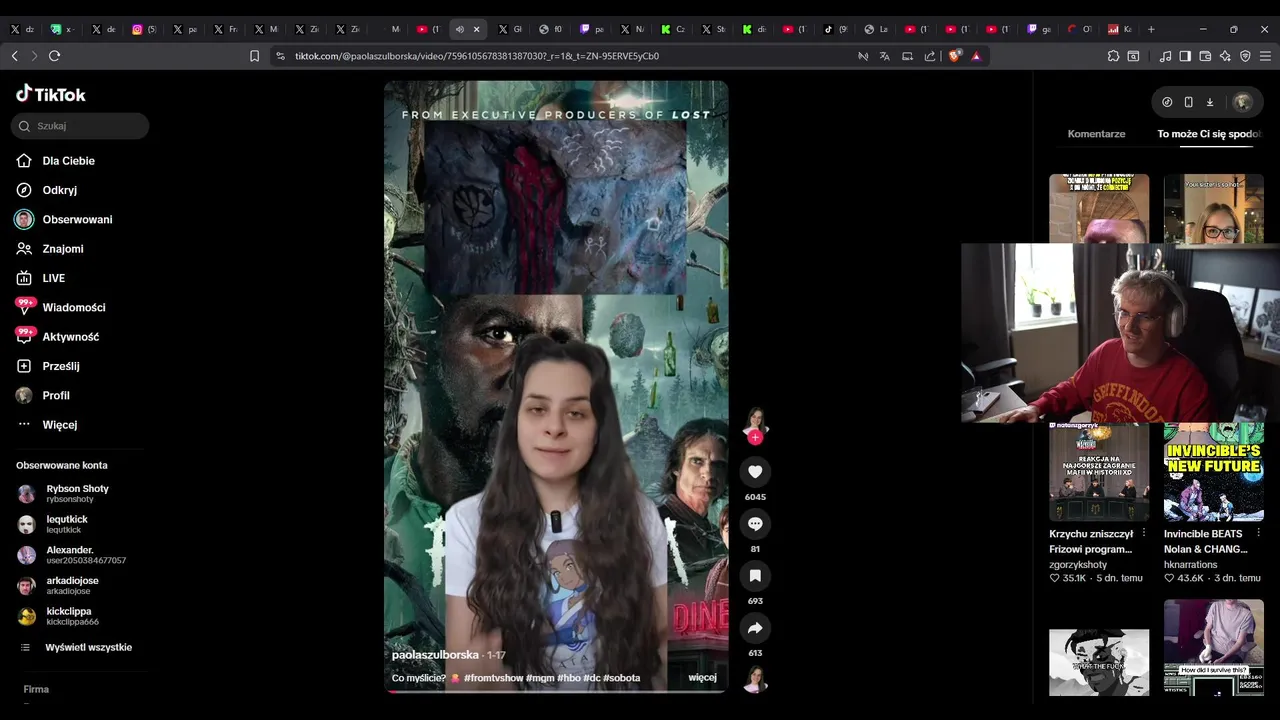Screen dimensions: 1280x720
Task: Click the phone app icon
Action: point(1188,102)
